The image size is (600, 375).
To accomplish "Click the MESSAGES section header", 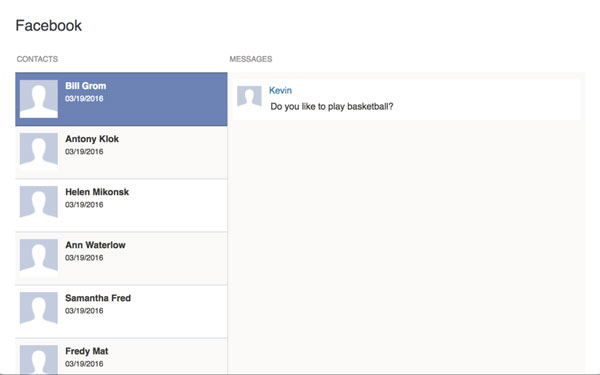I will 251,59.
